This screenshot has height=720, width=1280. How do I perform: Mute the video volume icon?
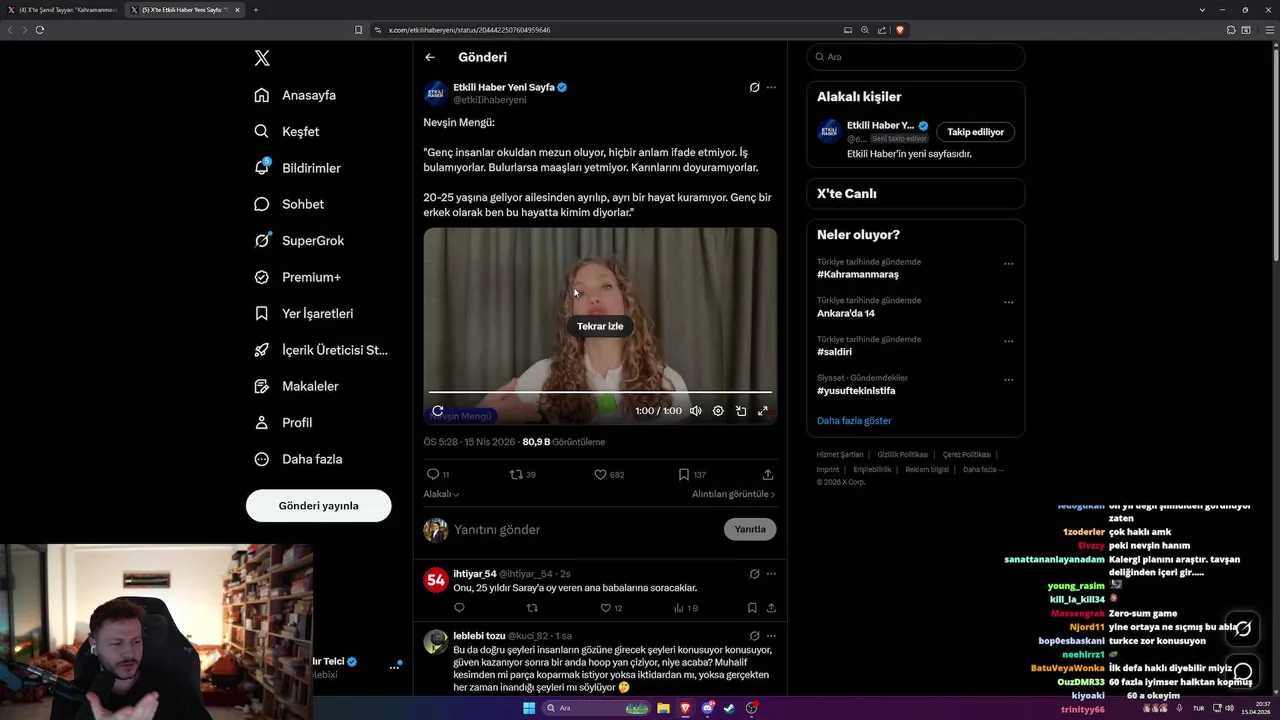[695, 411]
